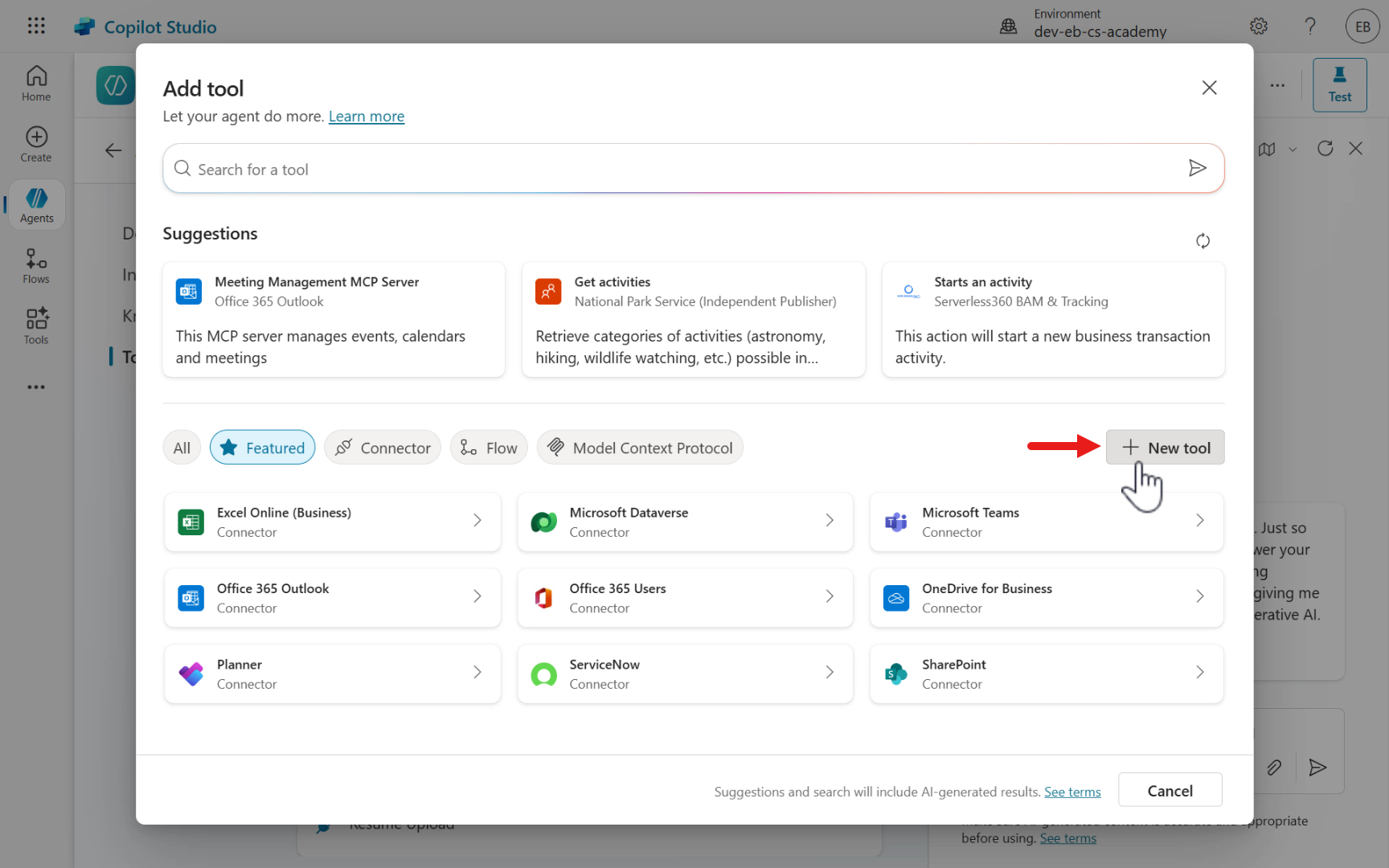1389x868 pixels.
Task: Click the refresh suggestions icon
Action: [1203, 241]
